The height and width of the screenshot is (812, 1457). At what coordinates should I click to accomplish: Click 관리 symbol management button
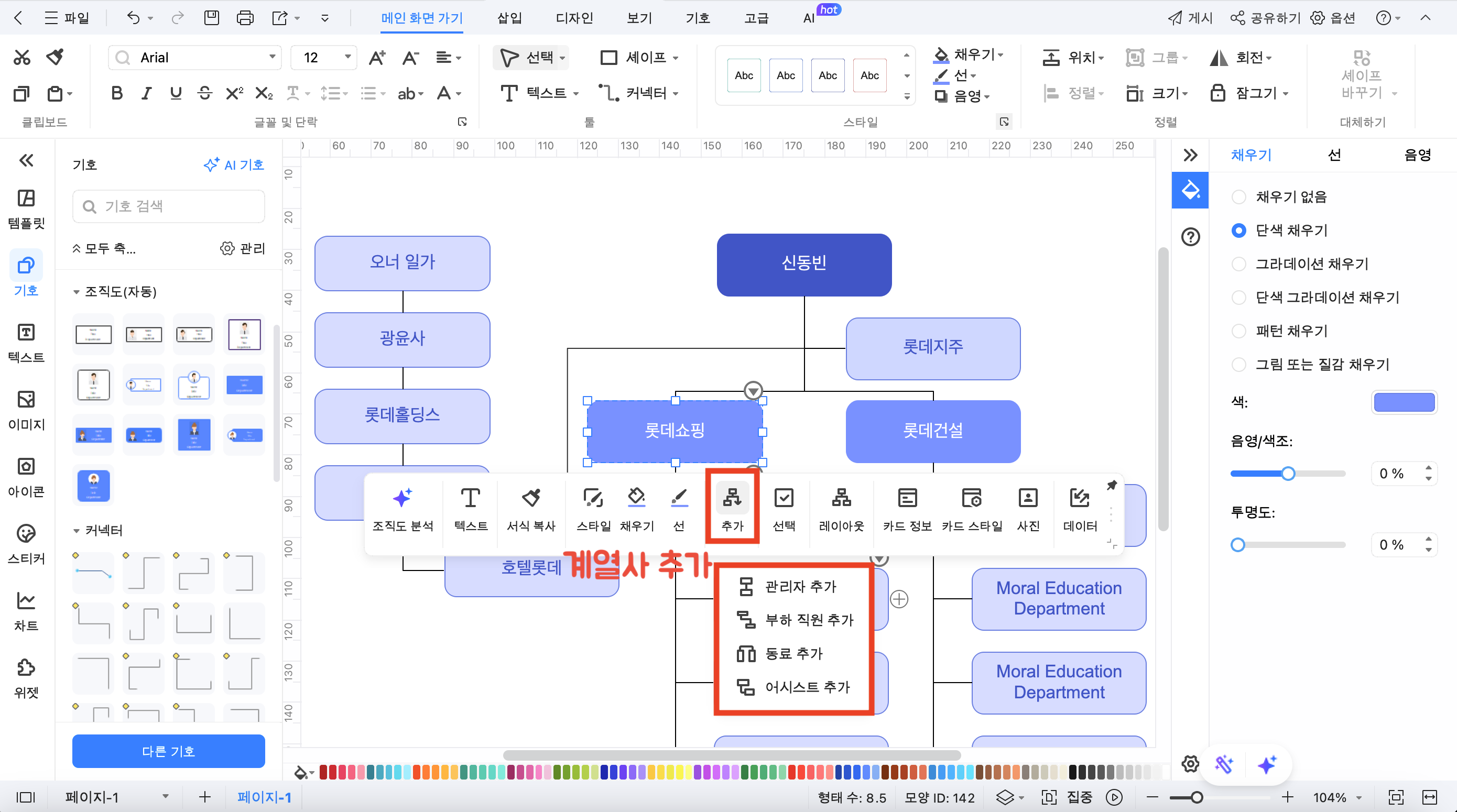(243, 248)
